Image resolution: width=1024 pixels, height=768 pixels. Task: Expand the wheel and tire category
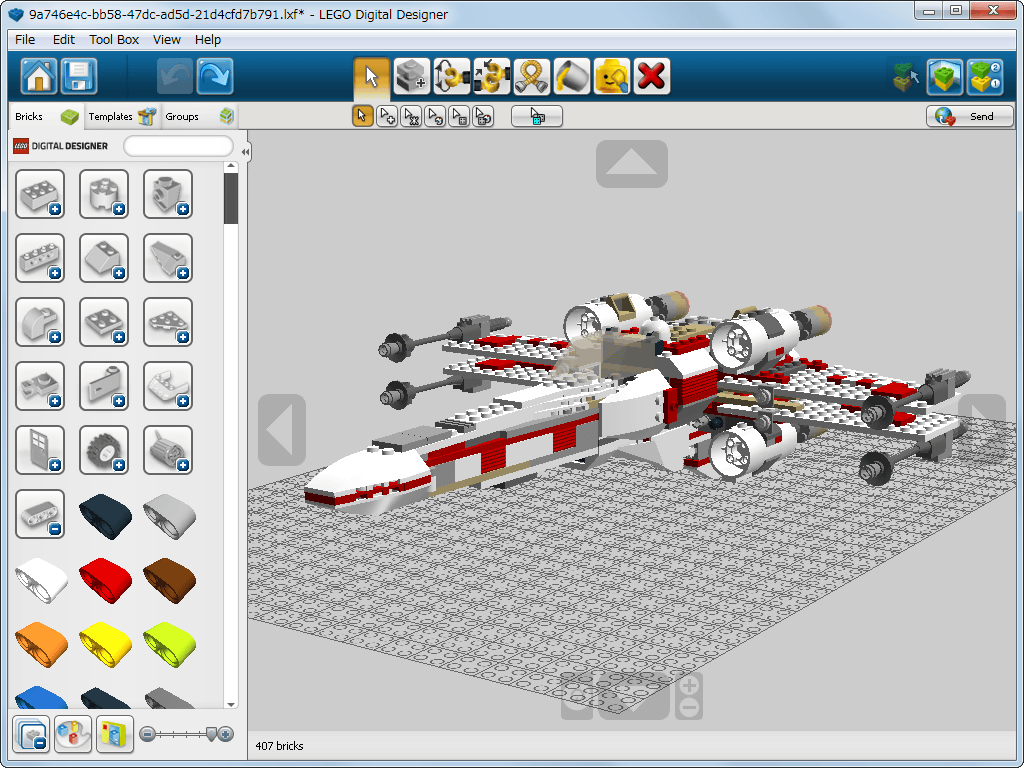(x=104, y=450)
